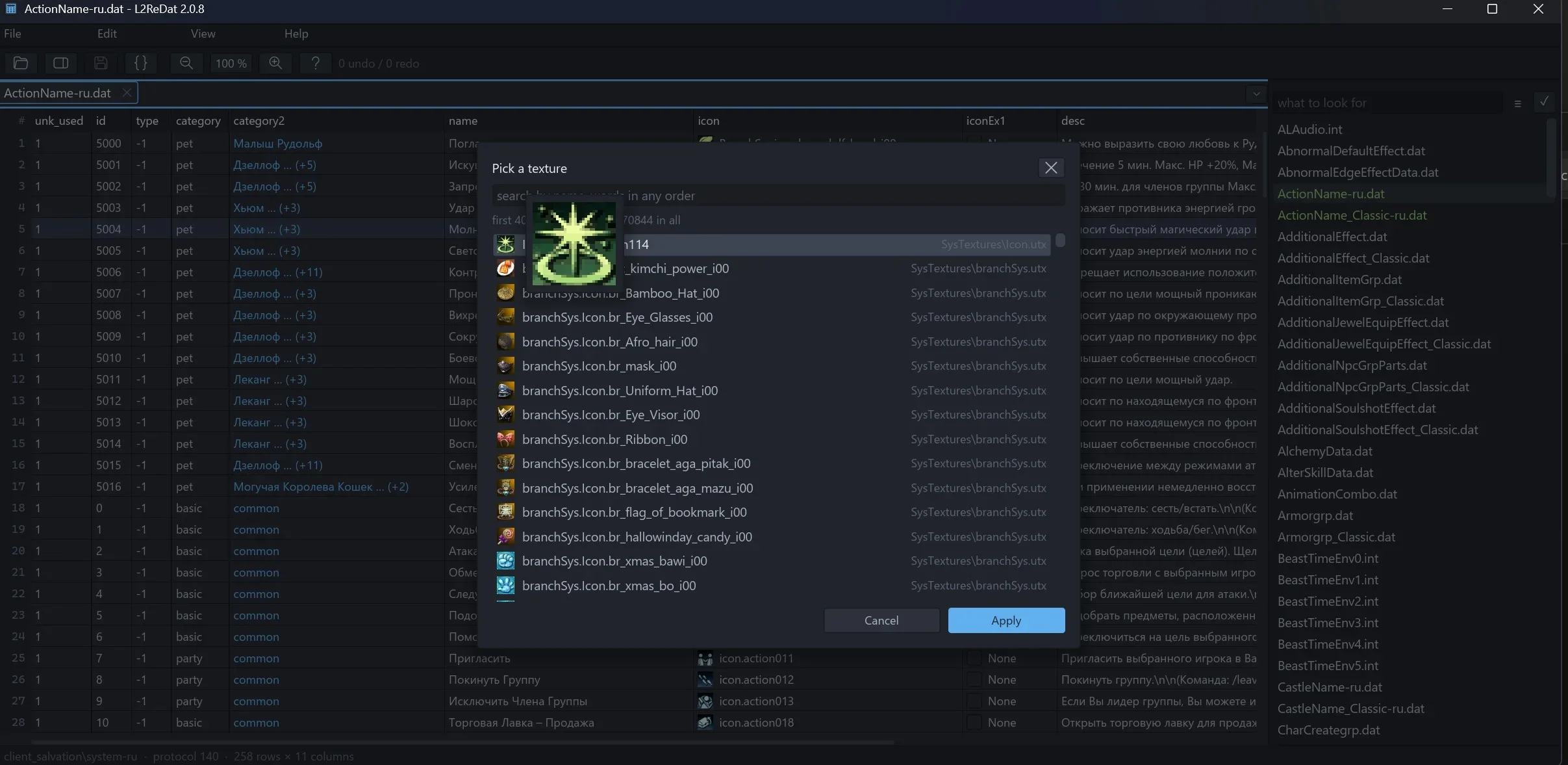The image size is (1568, 765).
Task: Open the Help menu
Action: pos(296,33)
